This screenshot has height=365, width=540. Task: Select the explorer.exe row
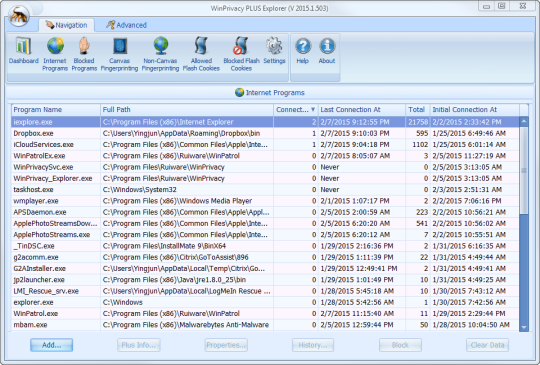265,302
